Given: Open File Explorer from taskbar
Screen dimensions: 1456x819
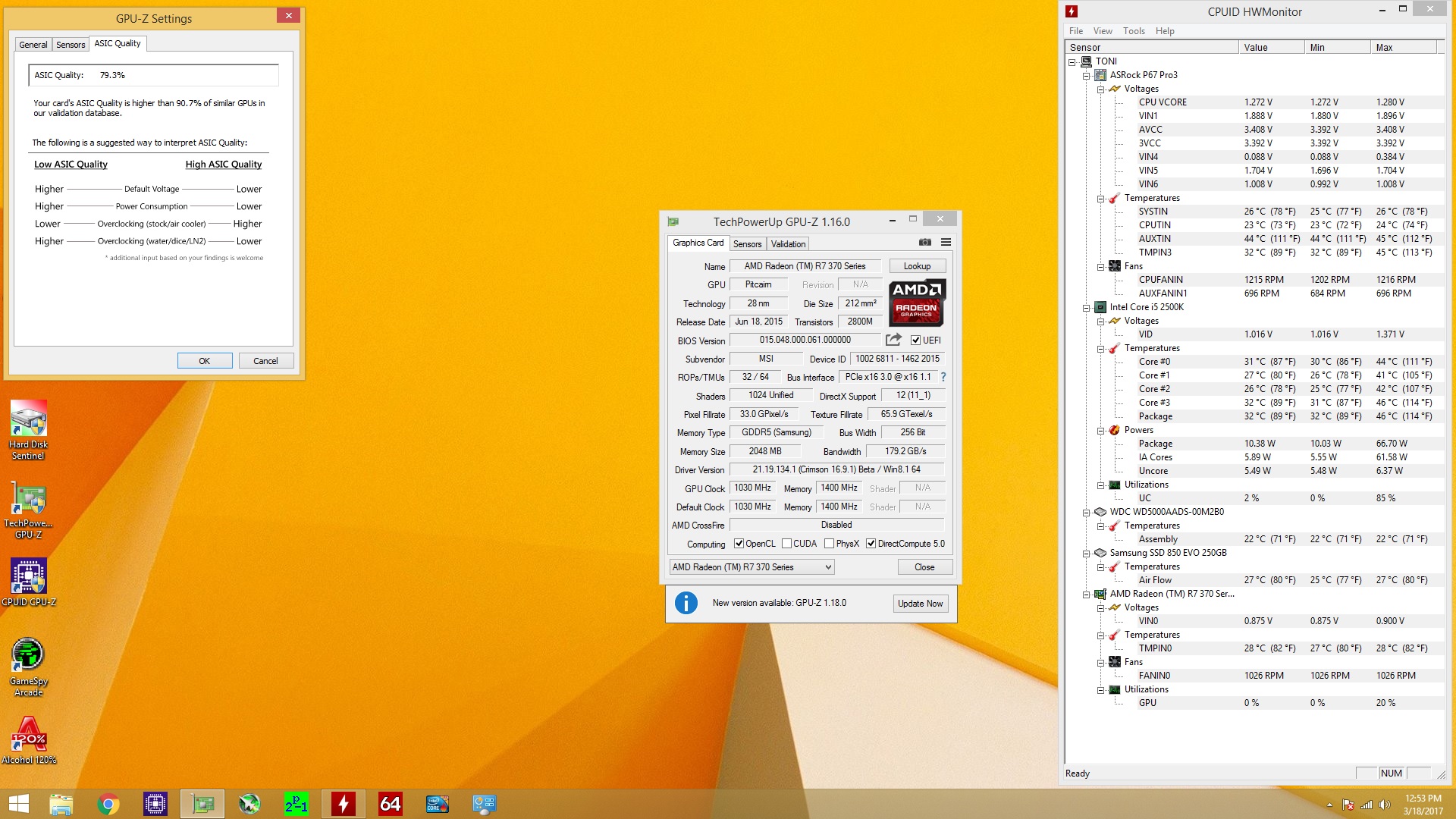Looking at the screenshot, I should point(61,804).
